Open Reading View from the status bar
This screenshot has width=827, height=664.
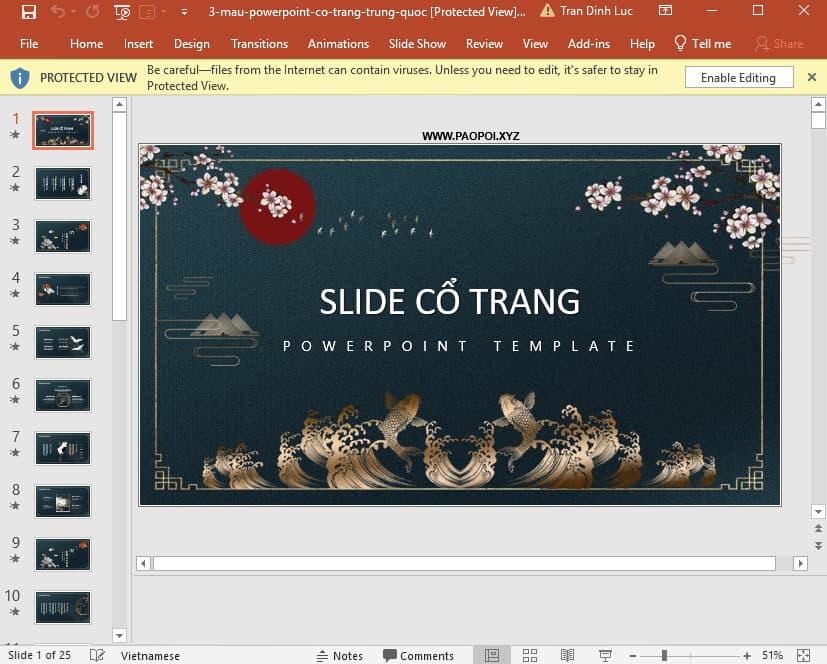pos(567,655)
